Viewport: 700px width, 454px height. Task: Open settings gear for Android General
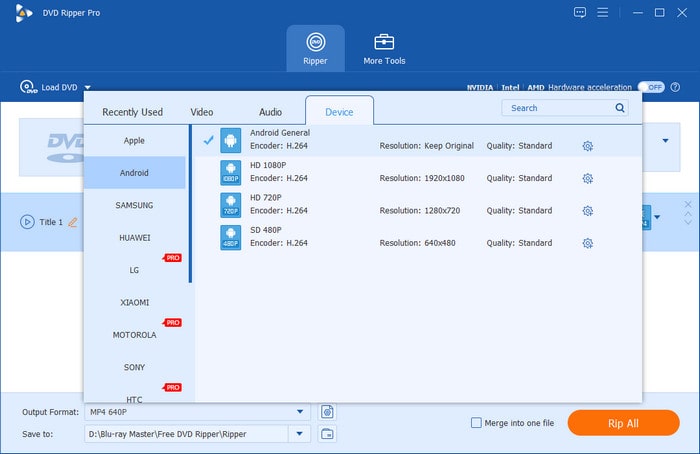[587, 146]
